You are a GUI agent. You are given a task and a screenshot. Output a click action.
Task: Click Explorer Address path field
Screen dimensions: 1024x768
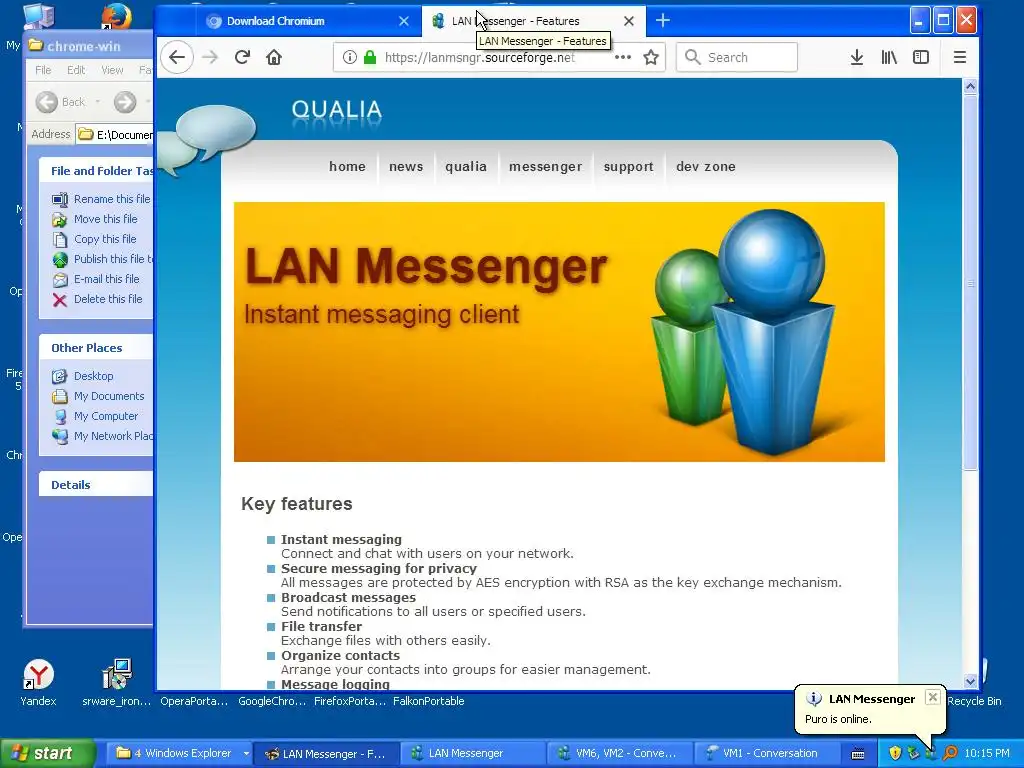[x=115, y=135]
